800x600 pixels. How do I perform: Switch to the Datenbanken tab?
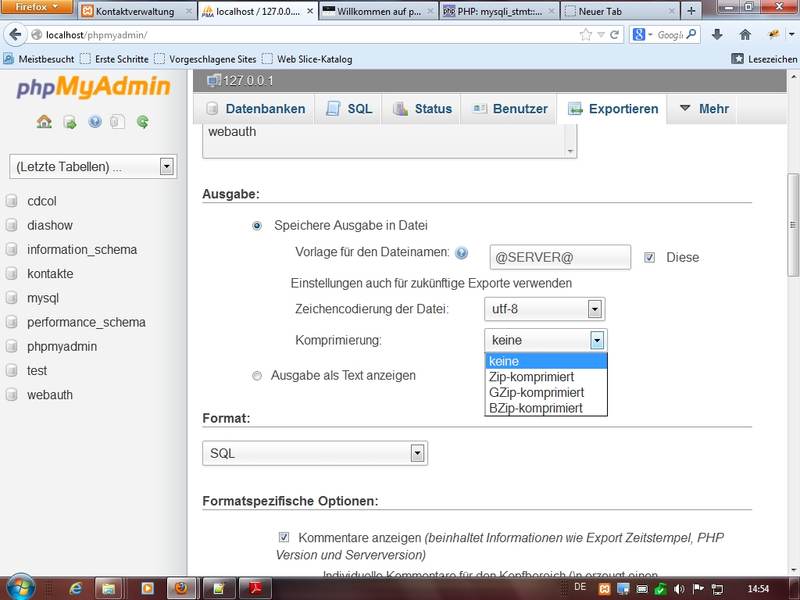(255, 109)
